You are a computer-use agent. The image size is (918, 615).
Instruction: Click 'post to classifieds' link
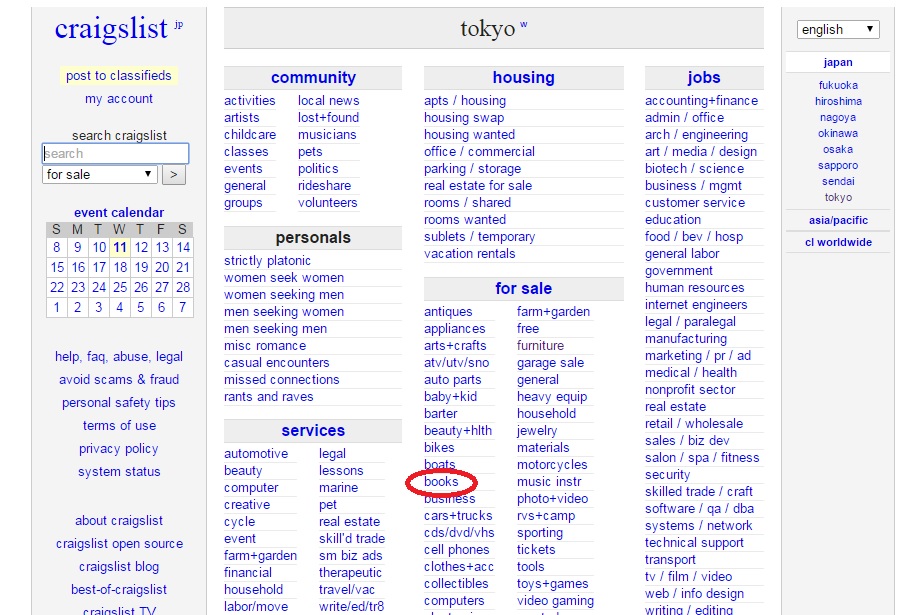[119, 76]
